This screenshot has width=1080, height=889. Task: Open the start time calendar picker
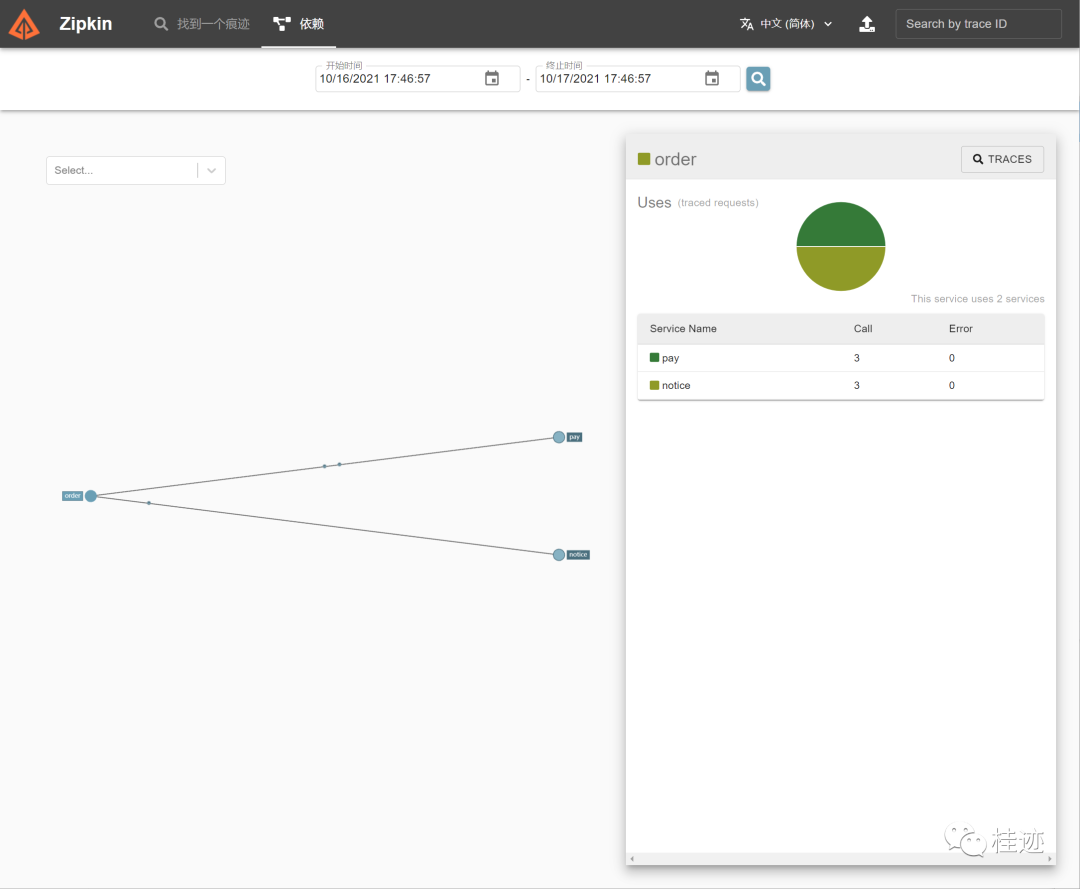click(492, 79)
